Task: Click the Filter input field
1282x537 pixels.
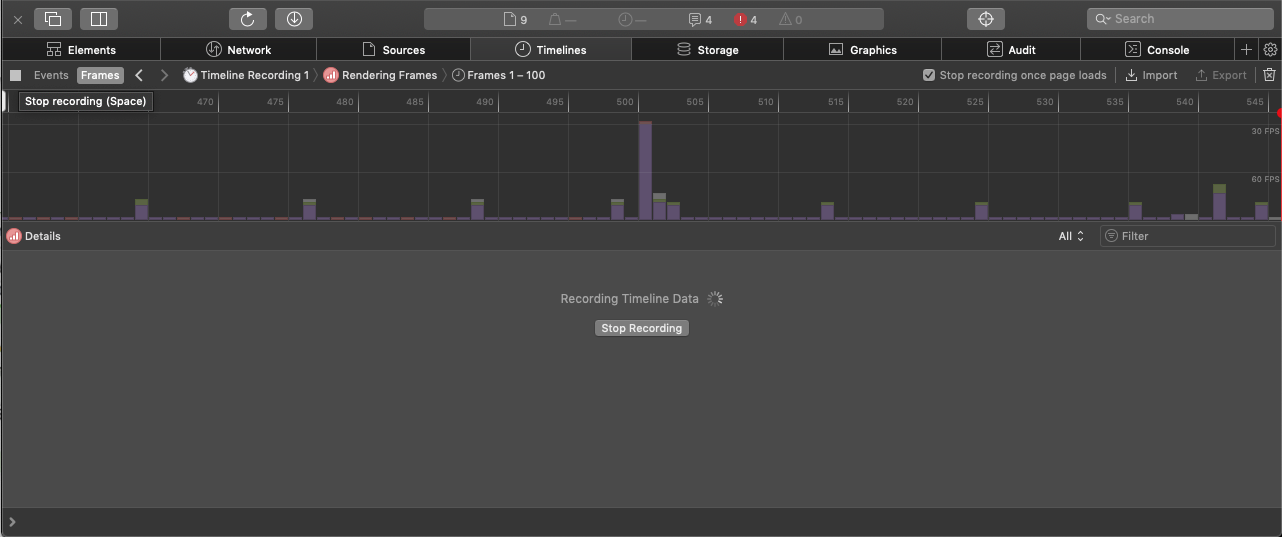Action: pos(1188,236)
